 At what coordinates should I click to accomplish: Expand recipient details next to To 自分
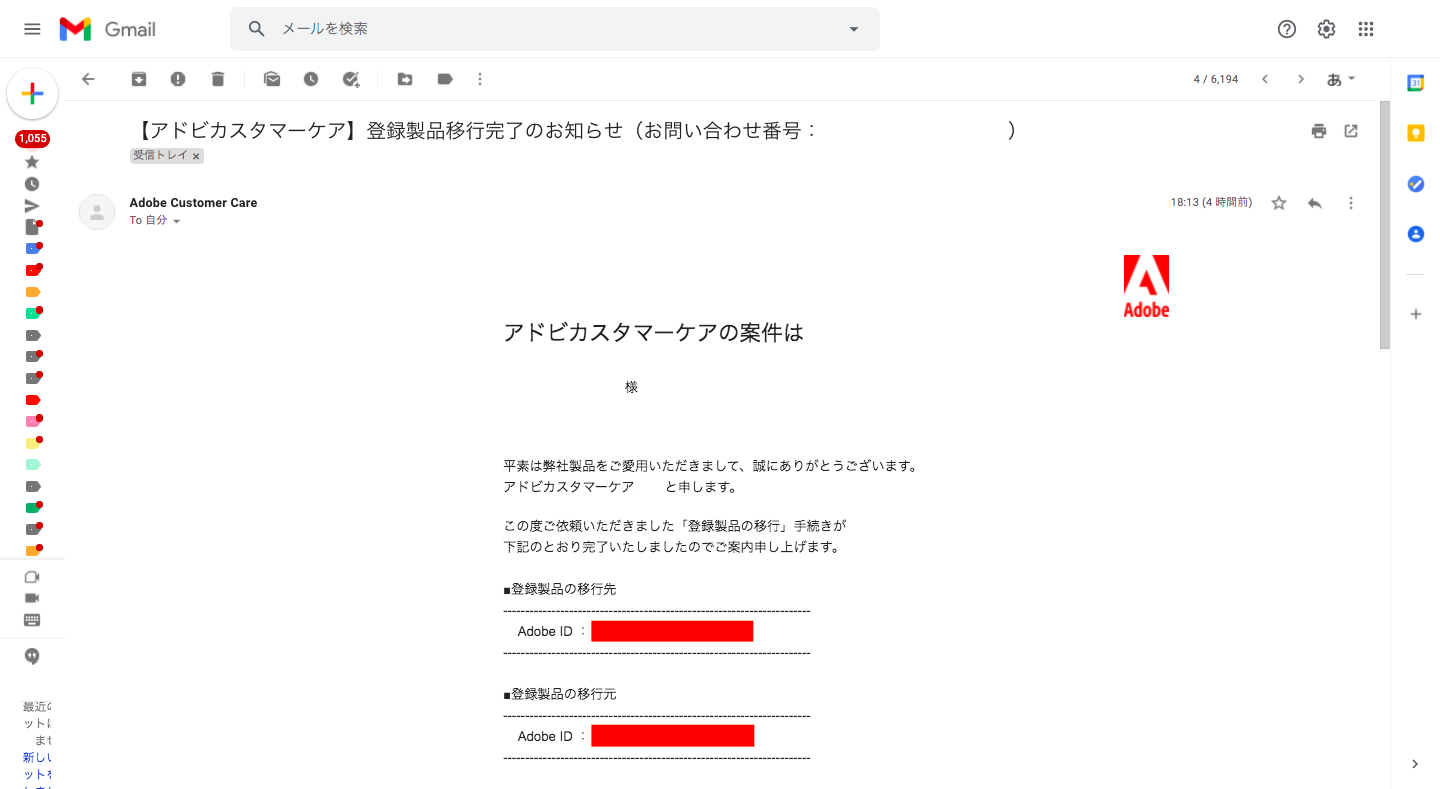click(x=177, y=221)
